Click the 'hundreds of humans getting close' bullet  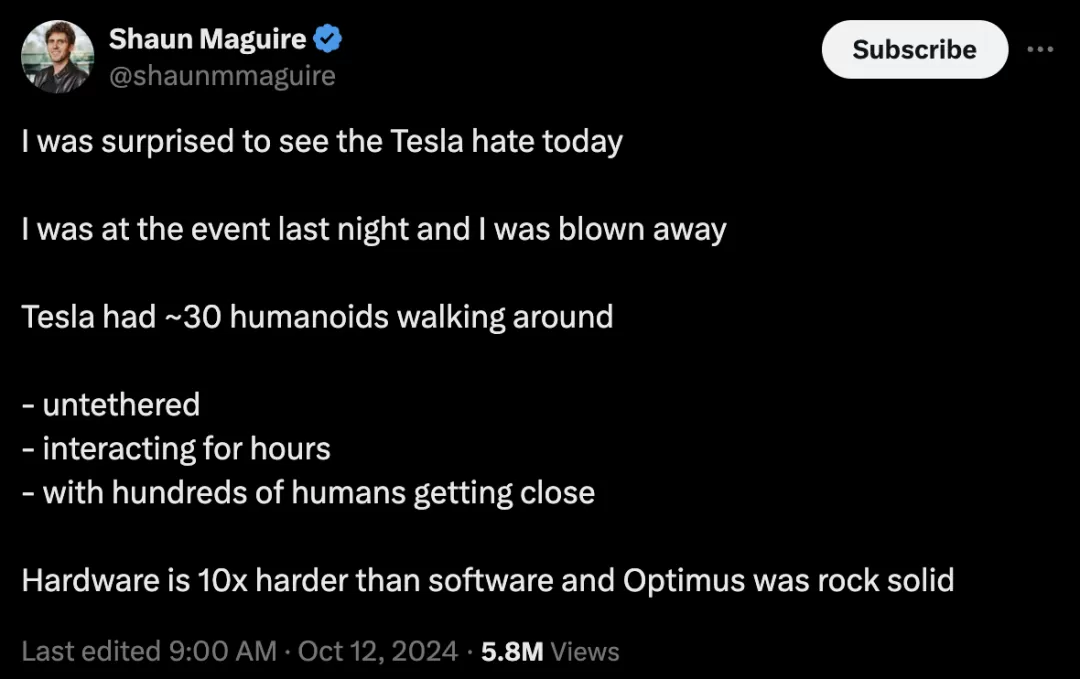308,493
